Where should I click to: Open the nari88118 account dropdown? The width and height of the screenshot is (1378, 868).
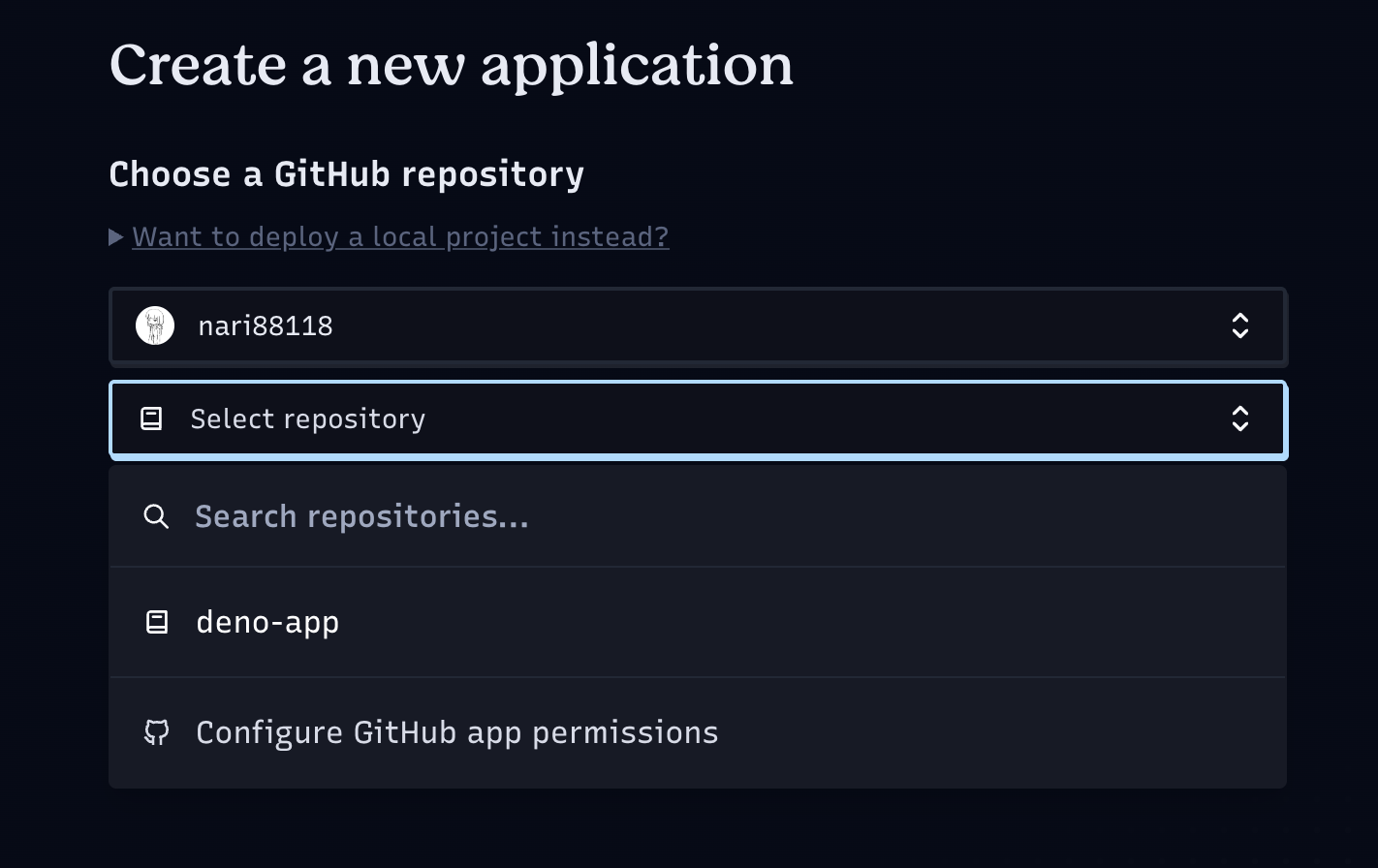tap(698, 326)
